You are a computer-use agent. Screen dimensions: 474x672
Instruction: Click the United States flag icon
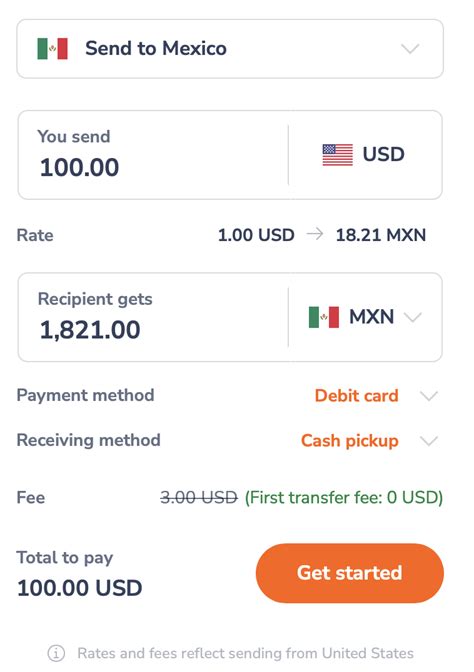pyautogui.click(x=337, y=155)
